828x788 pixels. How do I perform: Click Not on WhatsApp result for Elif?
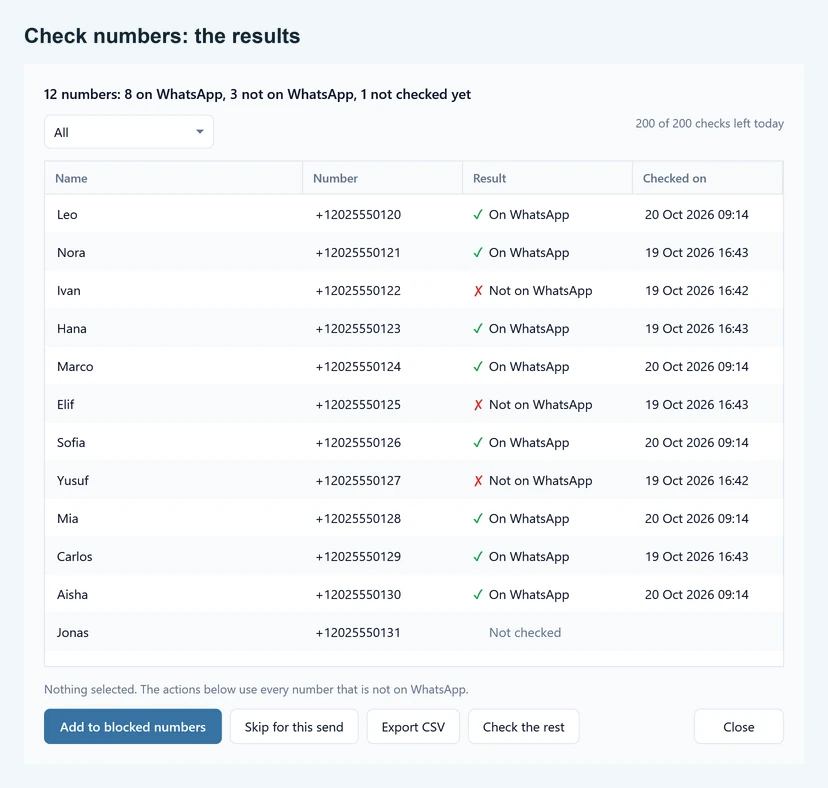click(541, 405)
